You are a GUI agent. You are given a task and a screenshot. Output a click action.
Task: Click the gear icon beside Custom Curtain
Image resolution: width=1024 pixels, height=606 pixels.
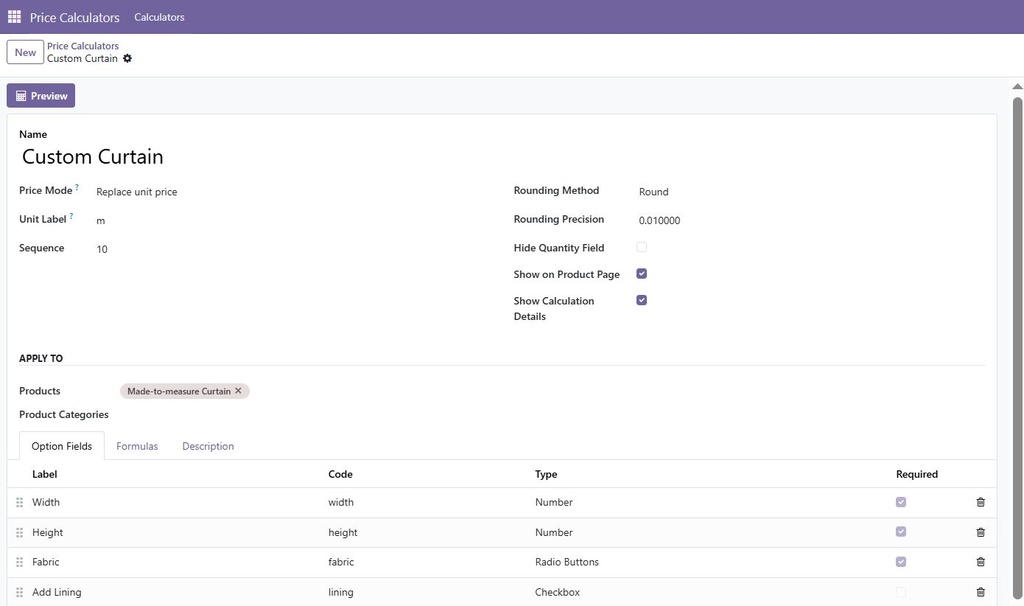pos(127,58)
